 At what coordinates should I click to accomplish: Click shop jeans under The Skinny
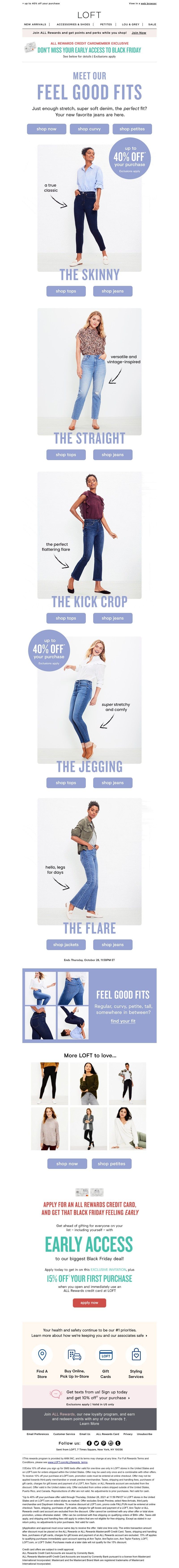click(113, 291)
